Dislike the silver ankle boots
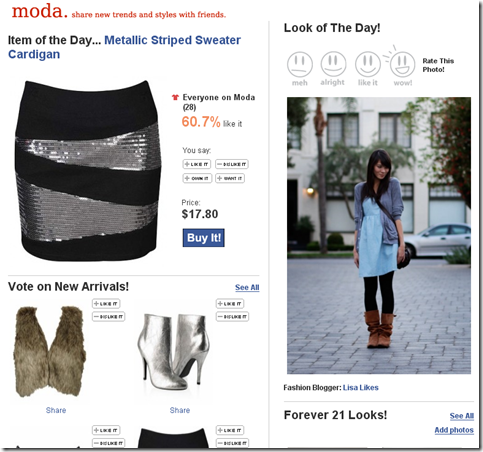Screen dimensions: 483x452 (x=232, y=316)
